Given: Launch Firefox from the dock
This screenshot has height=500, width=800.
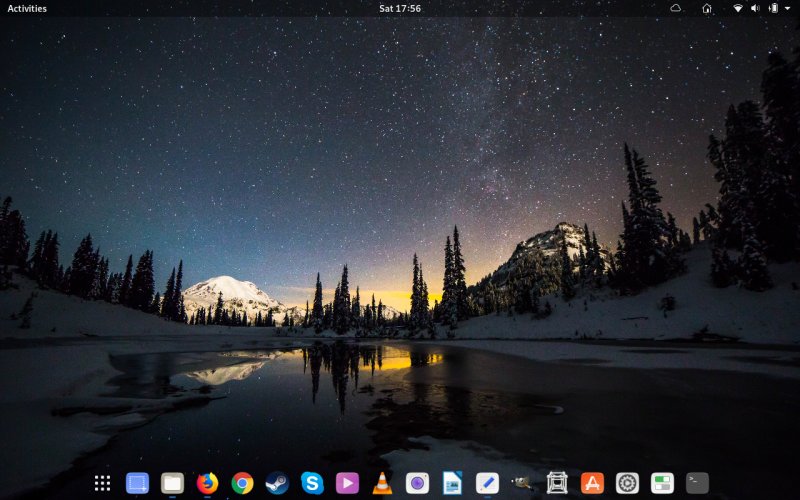Looking at the screenshot, I should (x=207, y=483).
